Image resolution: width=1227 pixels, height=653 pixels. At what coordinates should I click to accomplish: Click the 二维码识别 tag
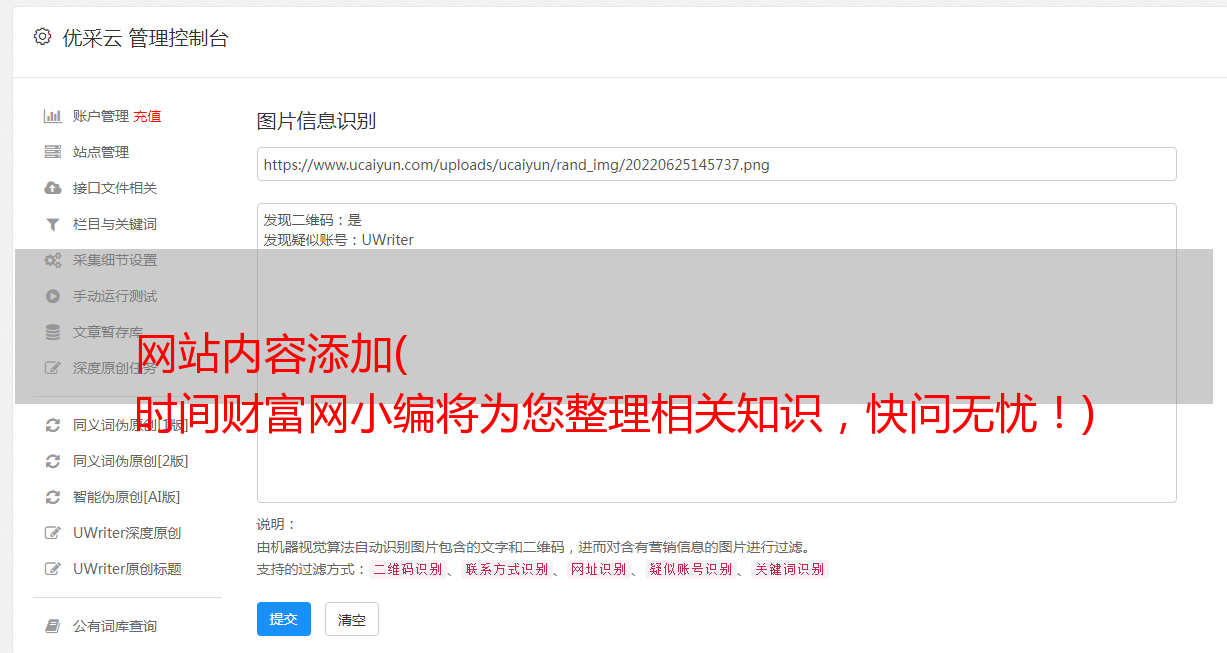407,569
